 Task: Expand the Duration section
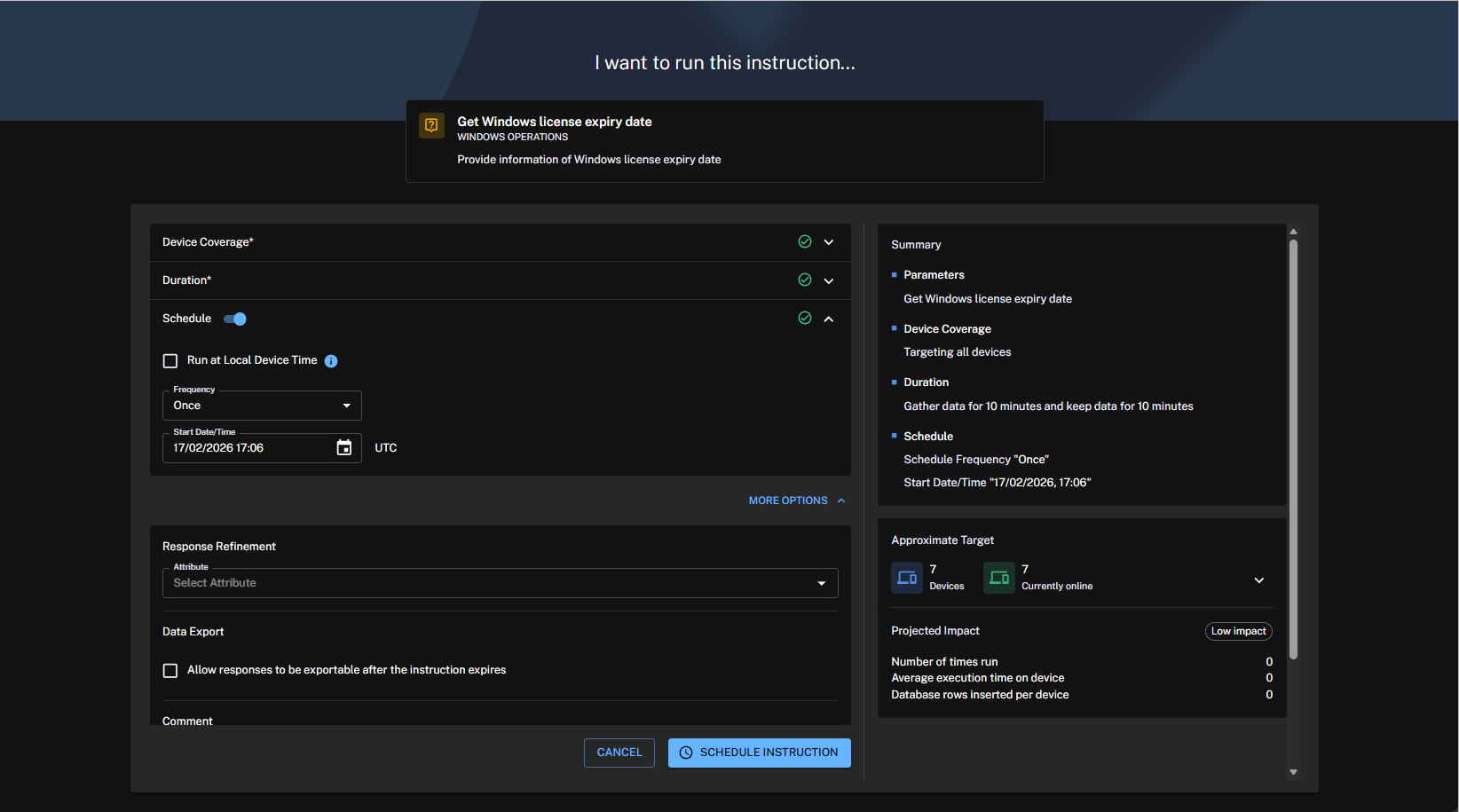point(829,280)
